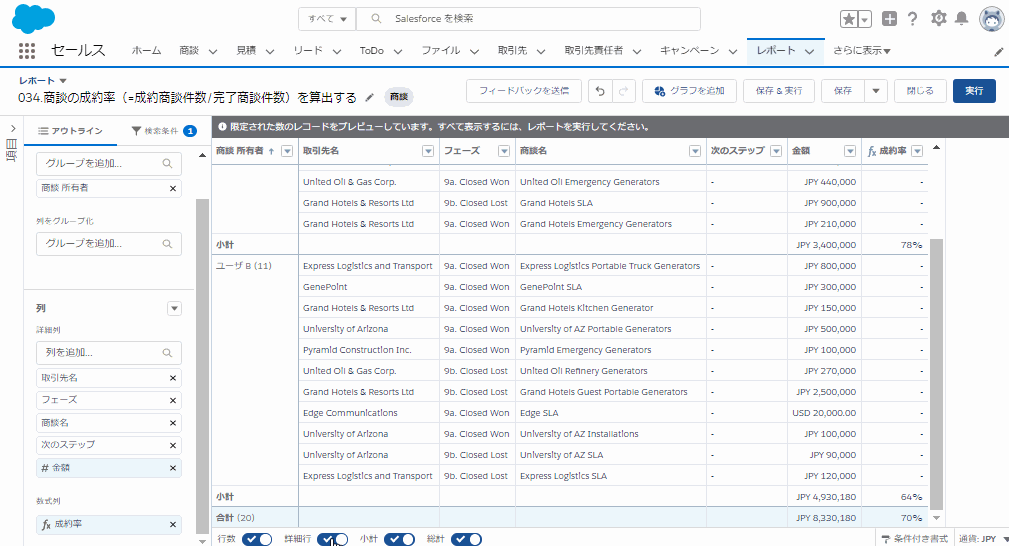Viewport: 1009px width, 546px height.
Task: Click the Salesforce を検索 search field
Action: pos(528,19)
